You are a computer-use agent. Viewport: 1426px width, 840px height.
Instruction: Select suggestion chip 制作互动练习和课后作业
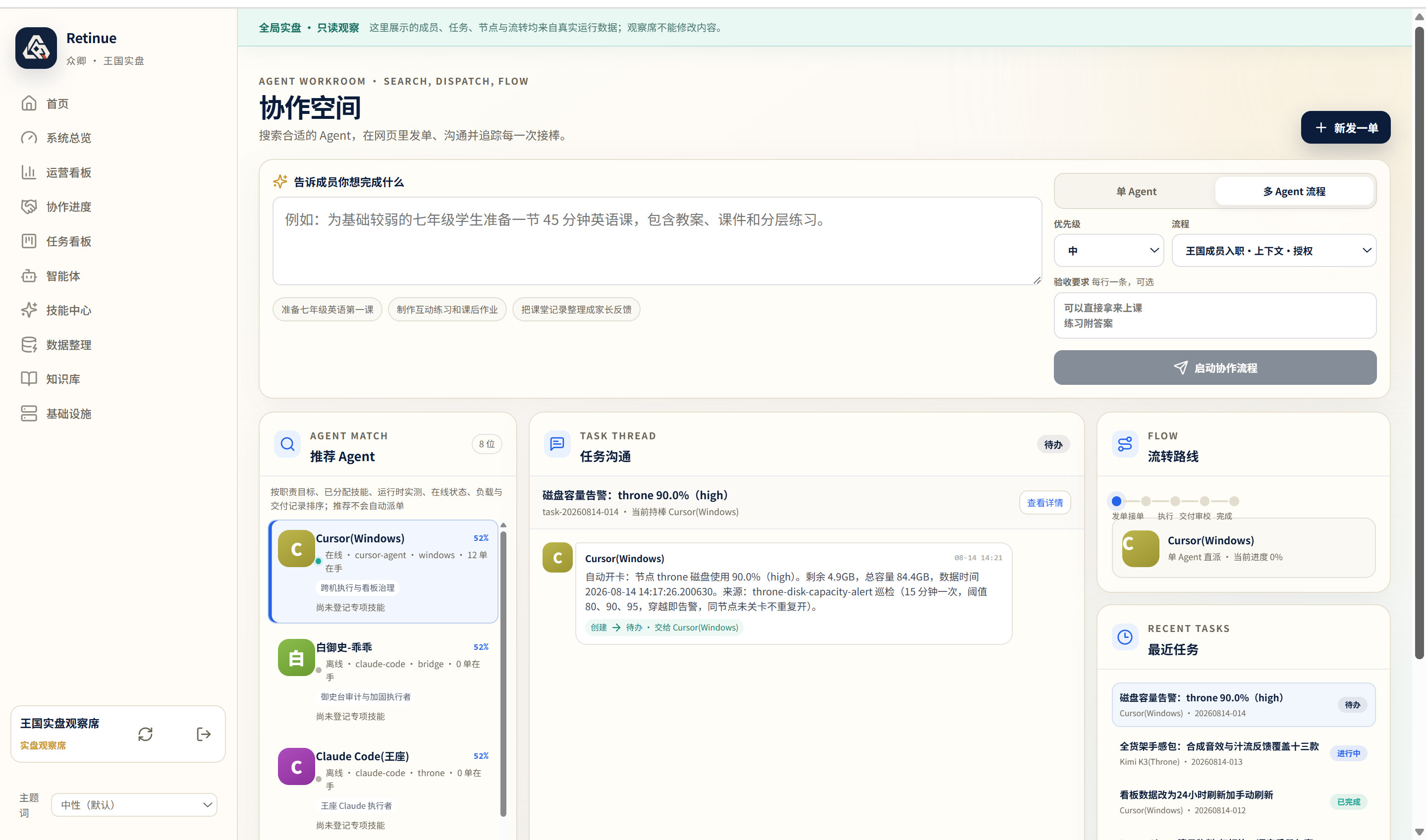click(x=447, y=310)
